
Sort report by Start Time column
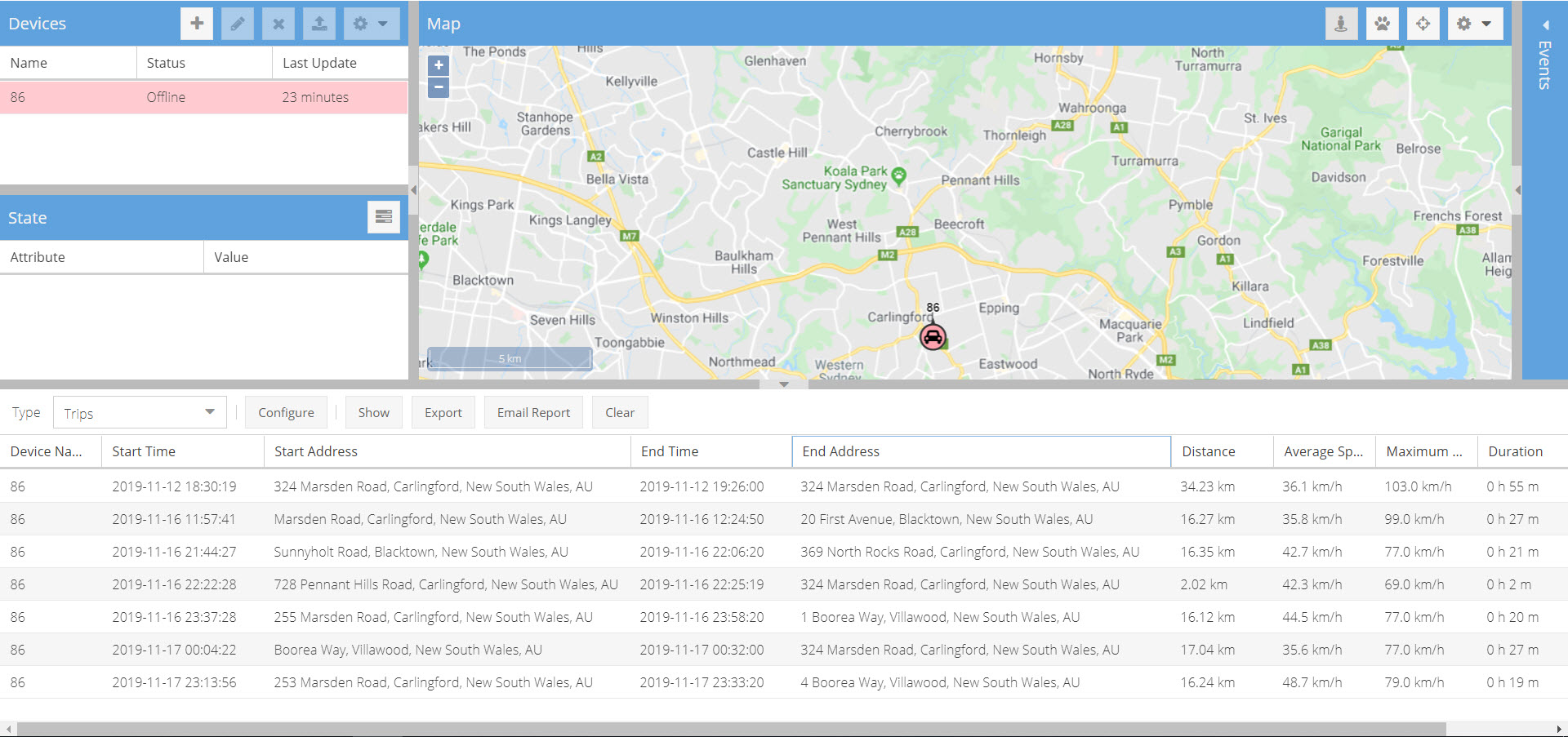click(183, 451)
